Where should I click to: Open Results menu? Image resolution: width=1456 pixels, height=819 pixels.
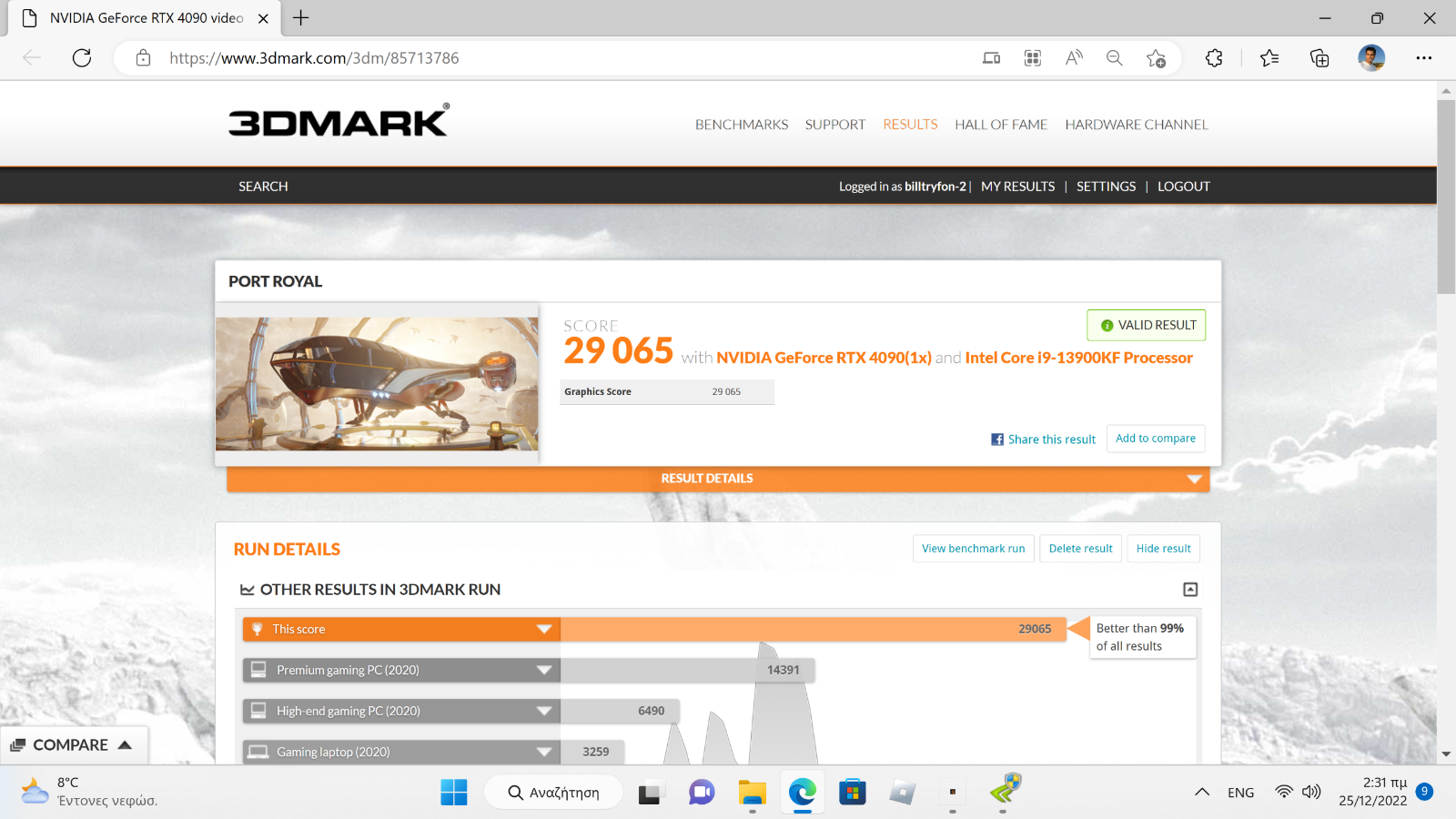tap(910, 125)
